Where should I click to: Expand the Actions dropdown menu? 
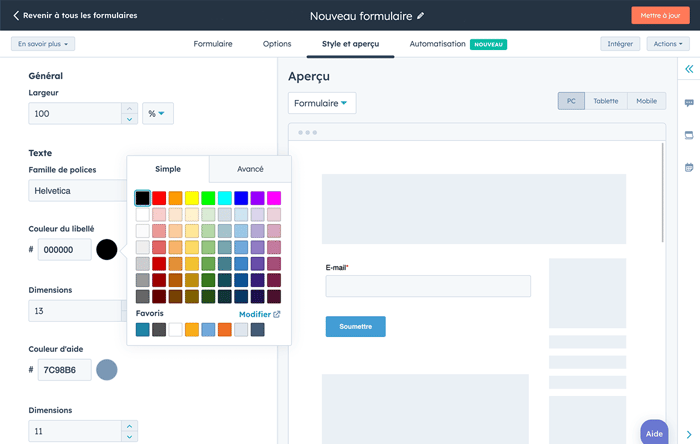[668, 44]
